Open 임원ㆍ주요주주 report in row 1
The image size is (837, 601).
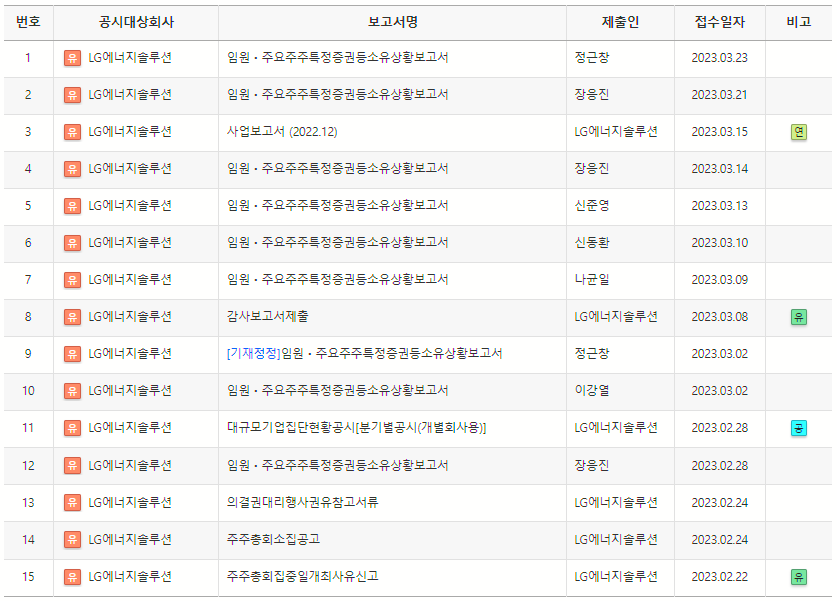click(x=337, y=57)
